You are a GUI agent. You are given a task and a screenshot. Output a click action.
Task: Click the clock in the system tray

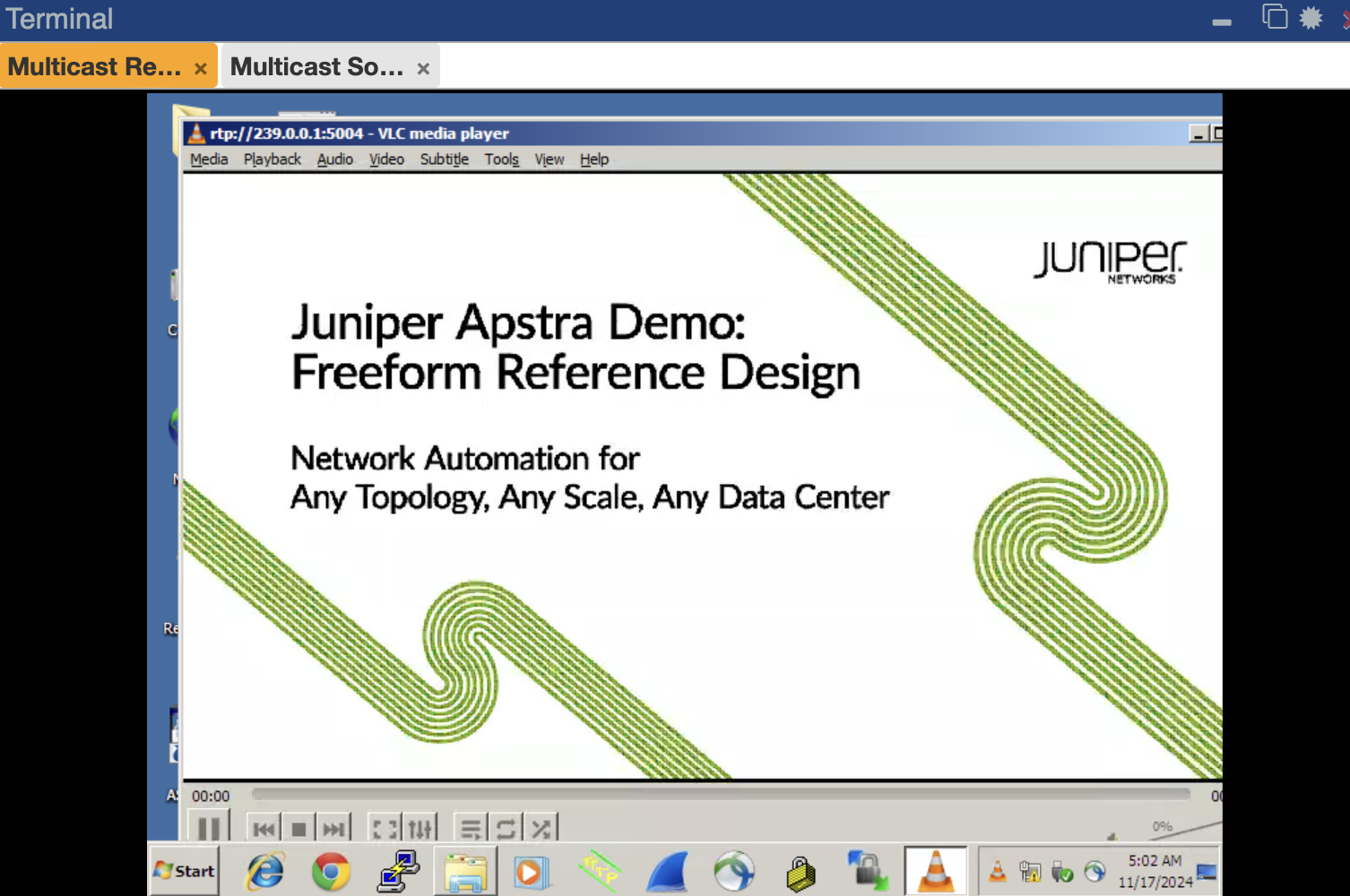1155,868
